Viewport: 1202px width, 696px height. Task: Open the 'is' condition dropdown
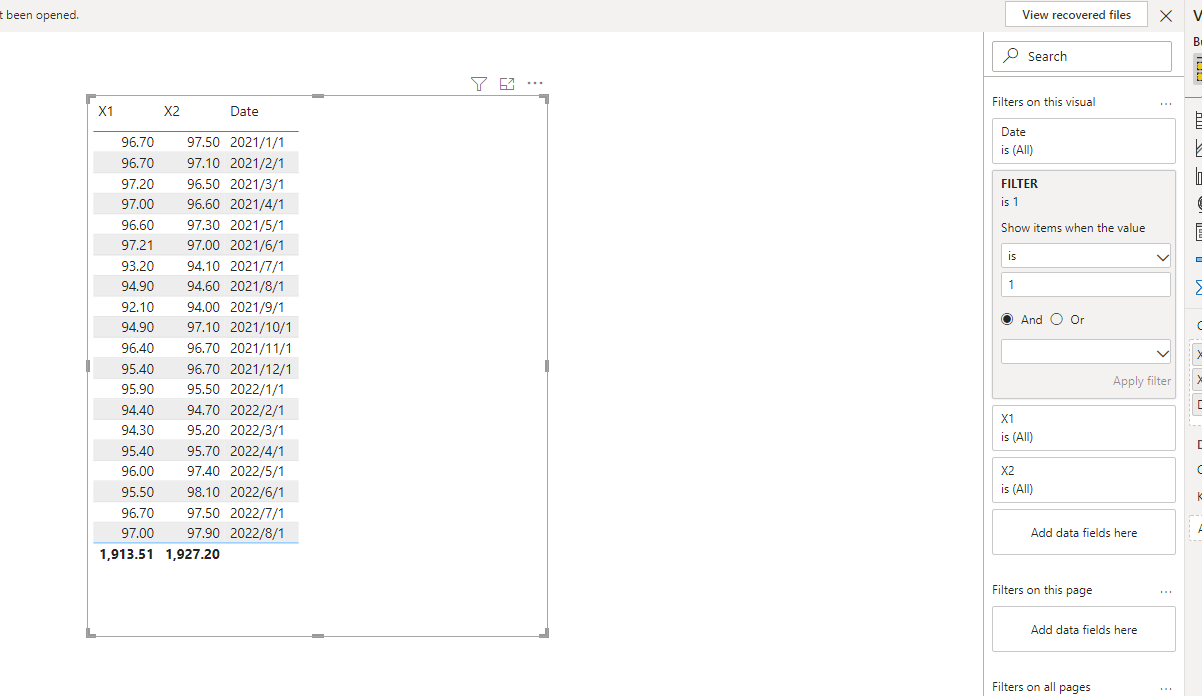[x=1086, y=256]
